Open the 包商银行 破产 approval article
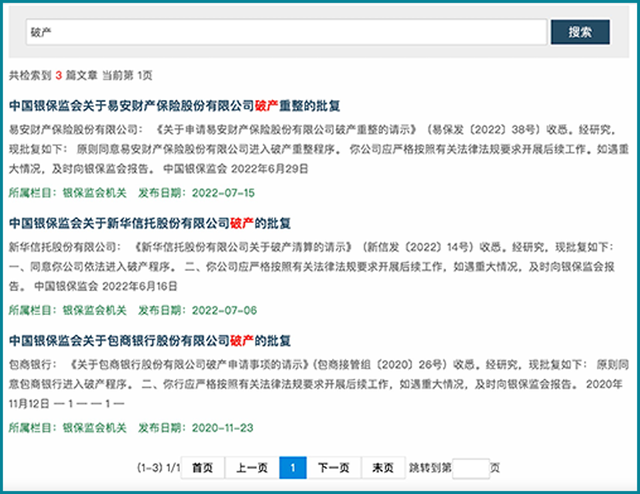Screen dimensions: 640x494 (x=150, y=340)
